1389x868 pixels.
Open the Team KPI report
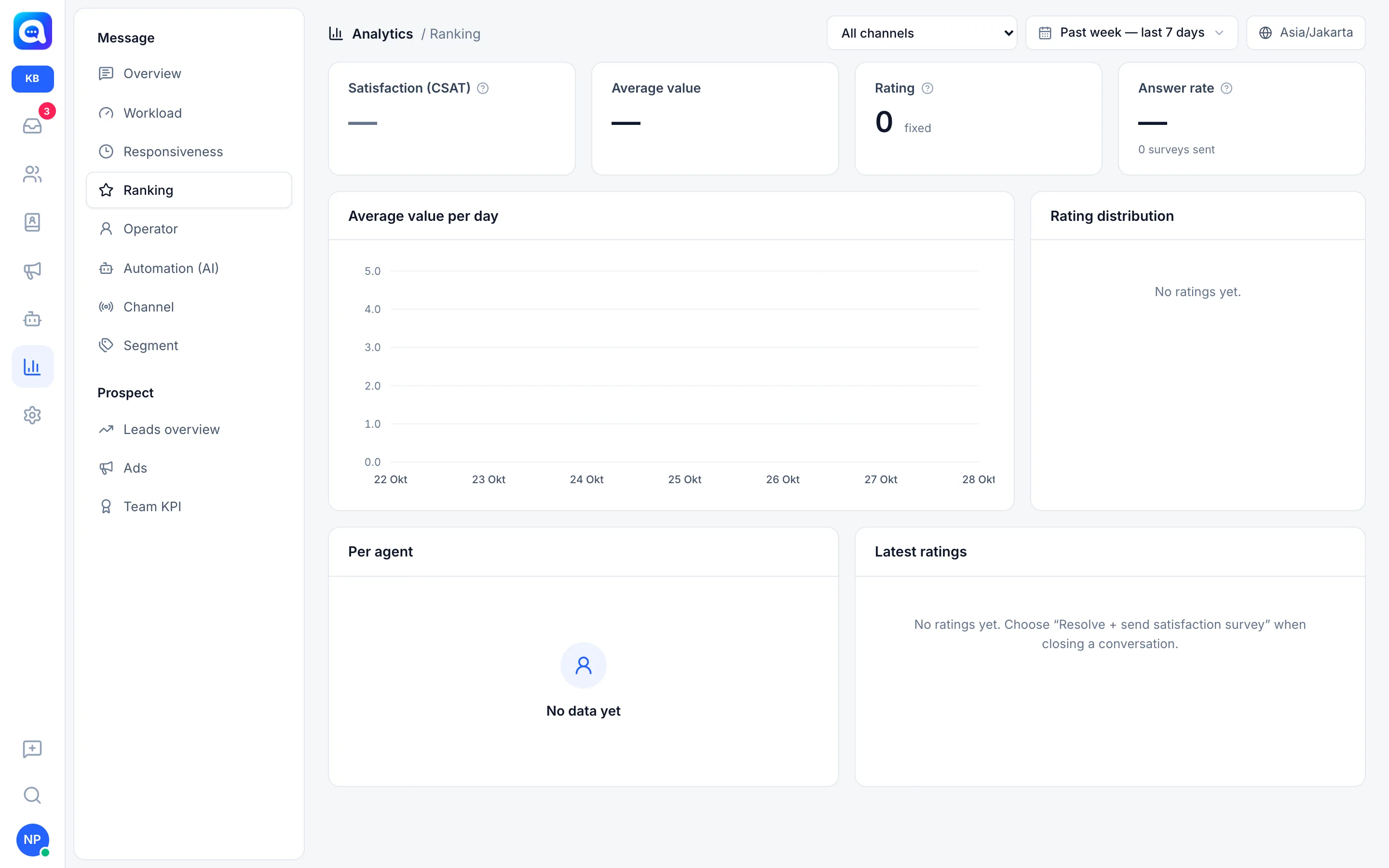click(x=189, y=506)
